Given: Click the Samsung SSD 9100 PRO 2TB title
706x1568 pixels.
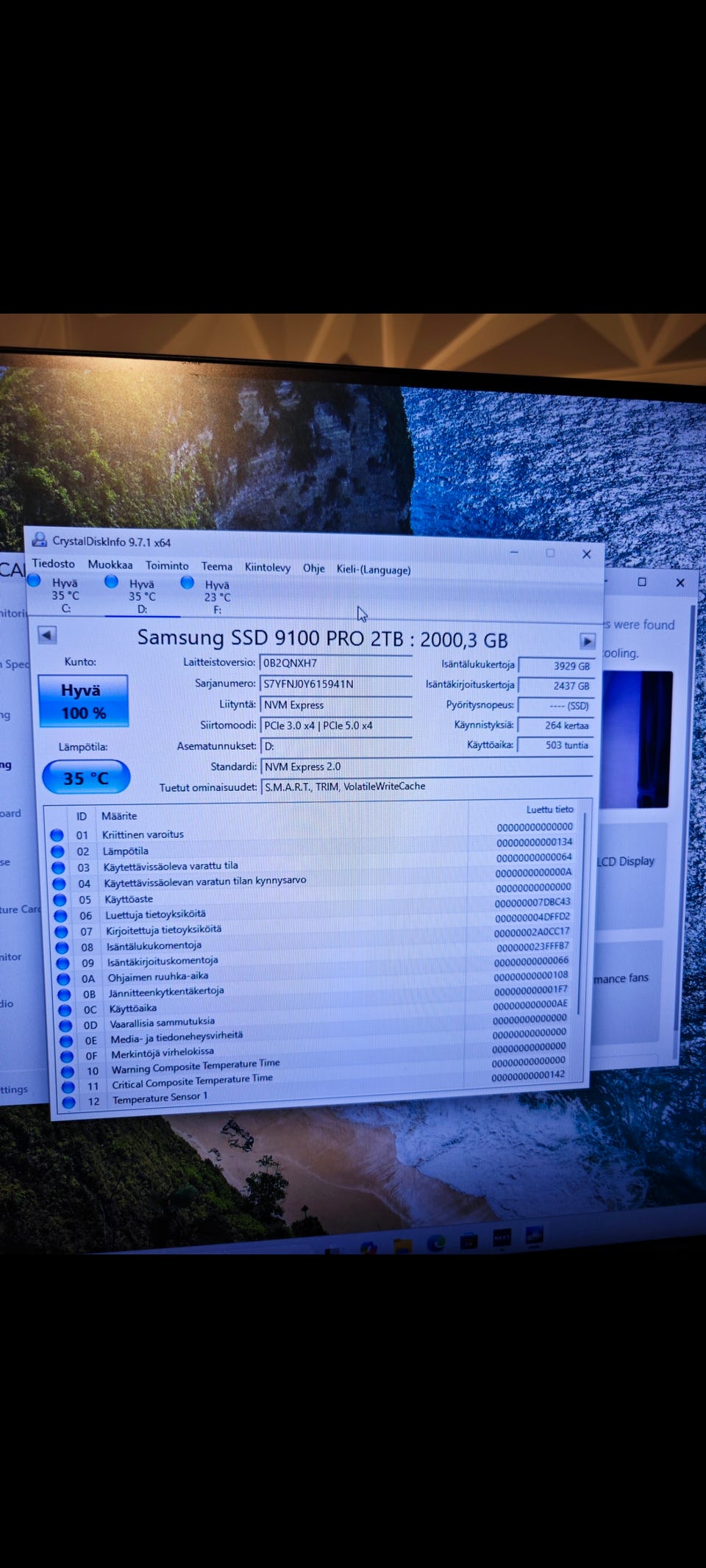Looking at the screenshot, I should click(x=322, y=639).
